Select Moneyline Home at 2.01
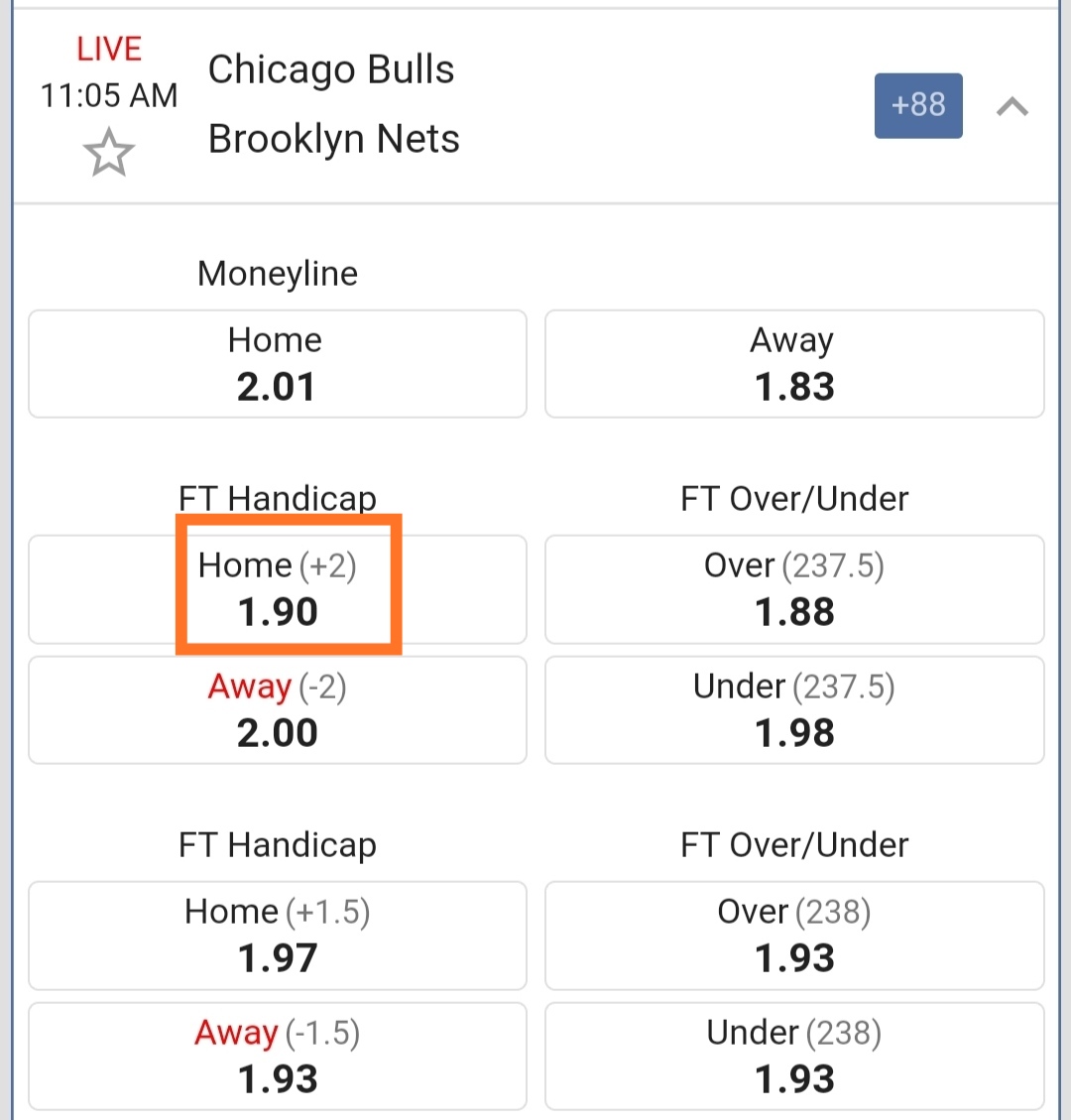Screen dimensions: 1071x1120 [x=277, y=364]
